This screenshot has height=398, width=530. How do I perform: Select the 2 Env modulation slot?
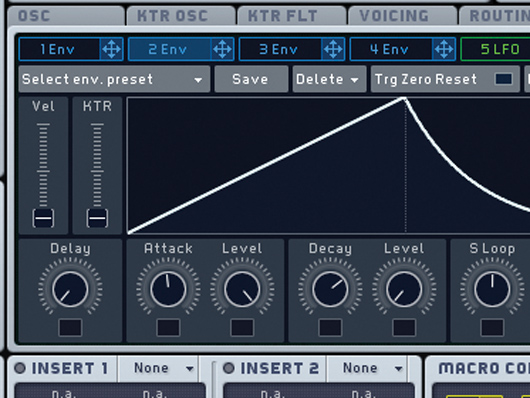(169, 49)
